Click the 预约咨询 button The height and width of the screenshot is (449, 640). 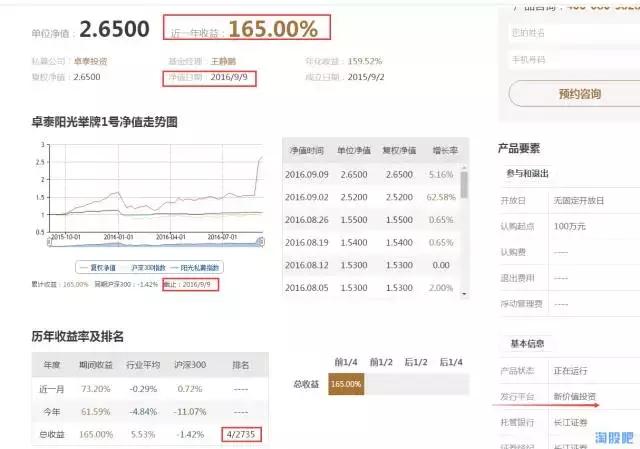tap(579, 94)
